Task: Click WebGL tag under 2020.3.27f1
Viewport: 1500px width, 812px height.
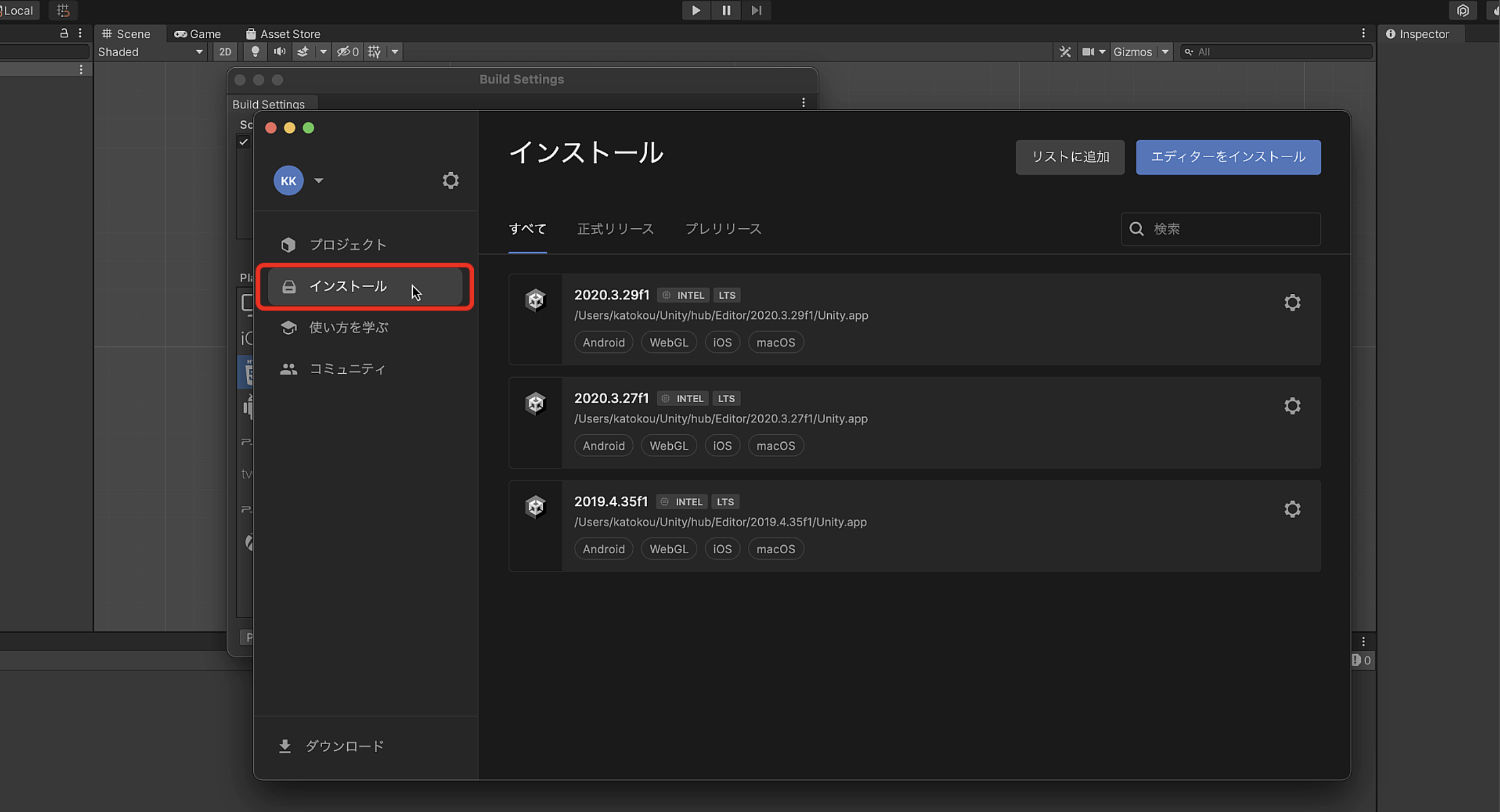Action: pyautogui.click(x=668, y=446)
